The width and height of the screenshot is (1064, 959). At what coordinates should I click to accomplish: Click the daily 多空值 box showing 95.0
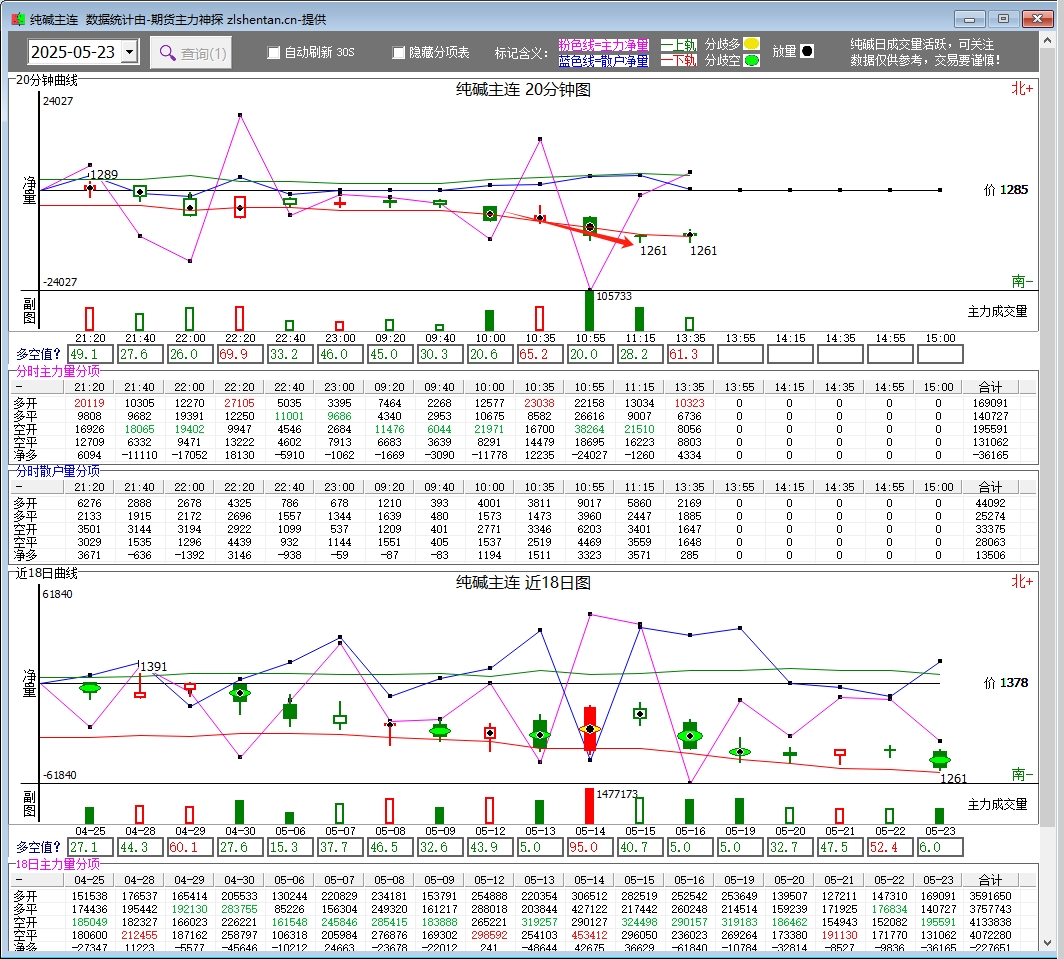tap(590, 847)
